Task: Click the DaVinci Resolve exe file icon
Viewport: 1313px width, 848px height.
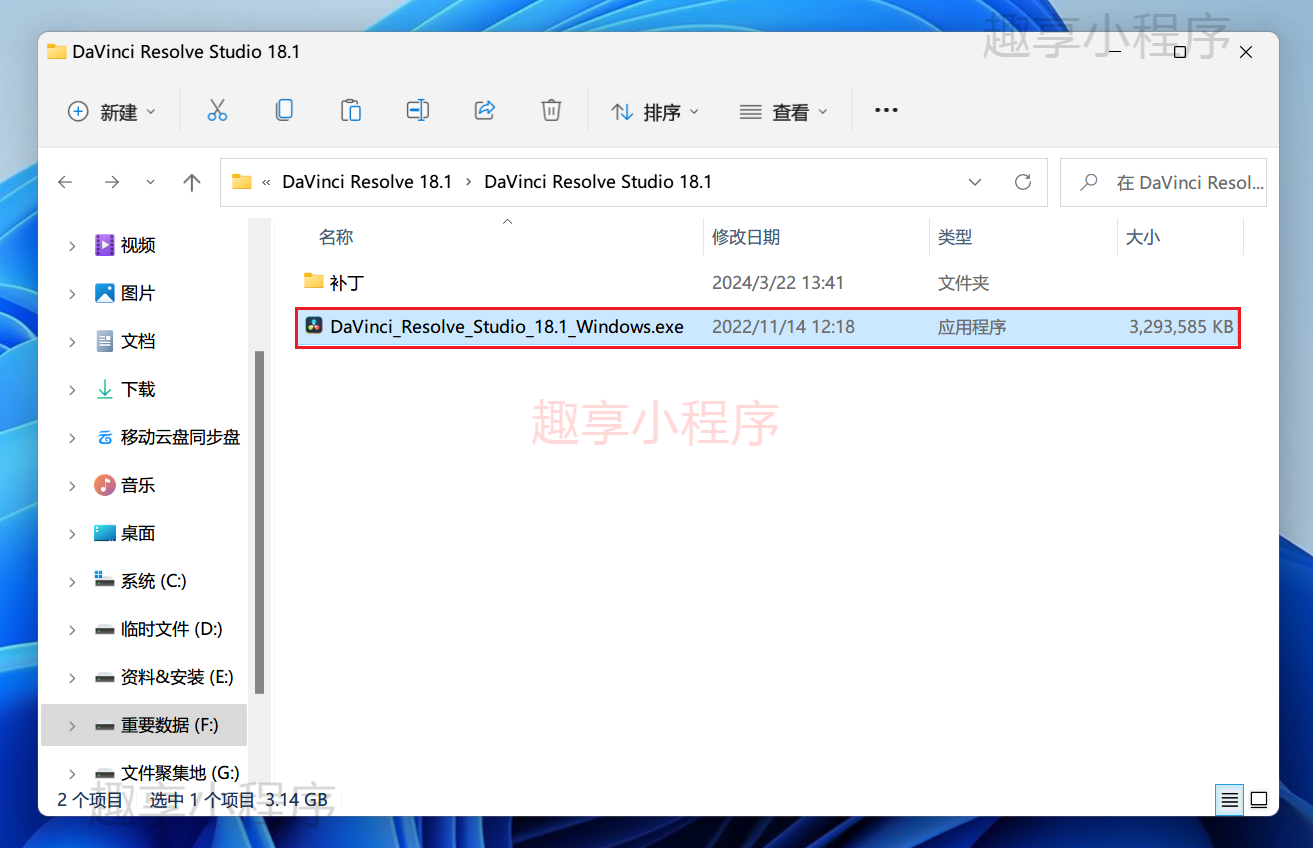Action: coord(314,326)
